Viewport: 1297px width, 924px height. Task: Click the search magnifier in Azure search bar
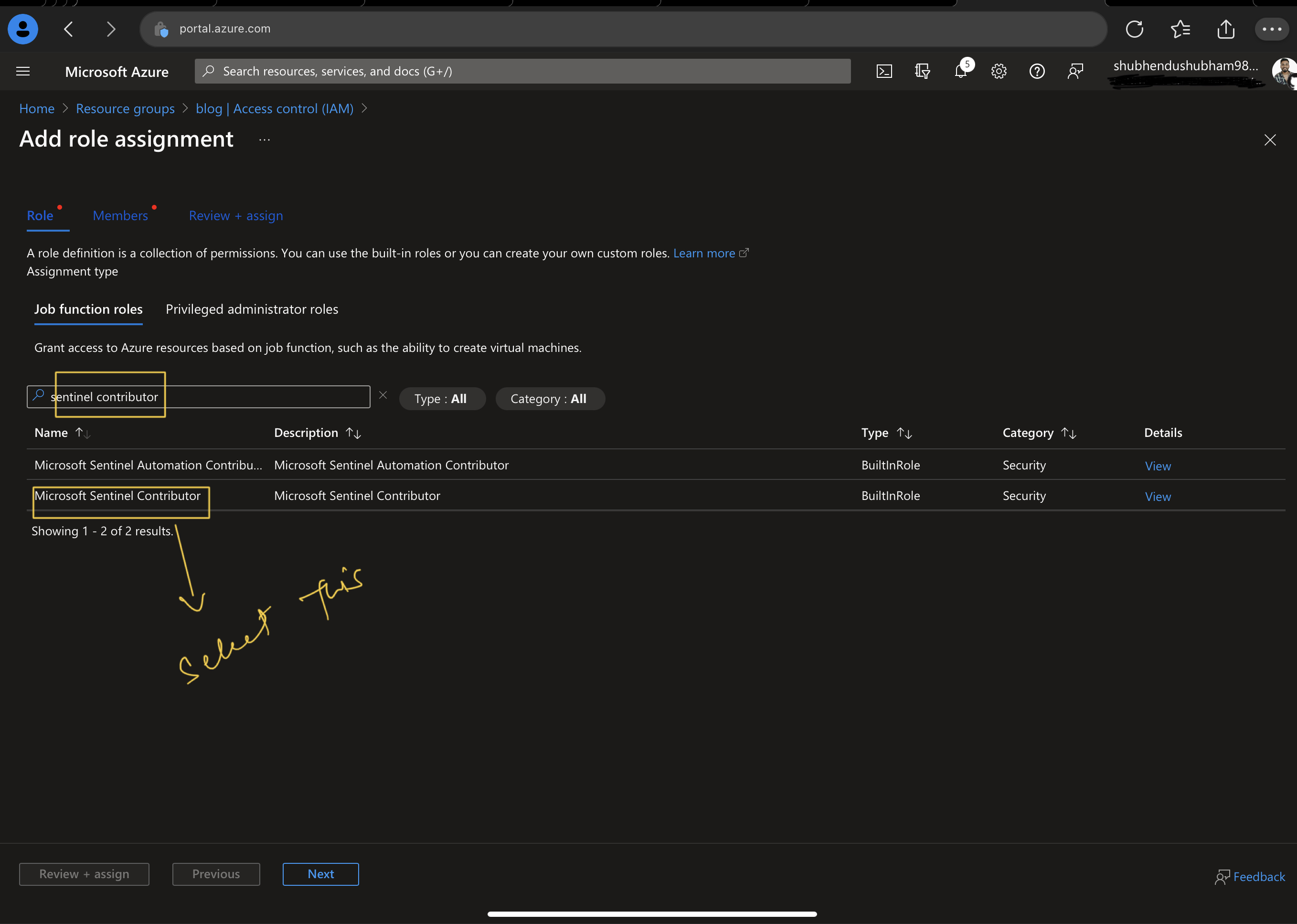pyautogui.click(x=209, y=71)
